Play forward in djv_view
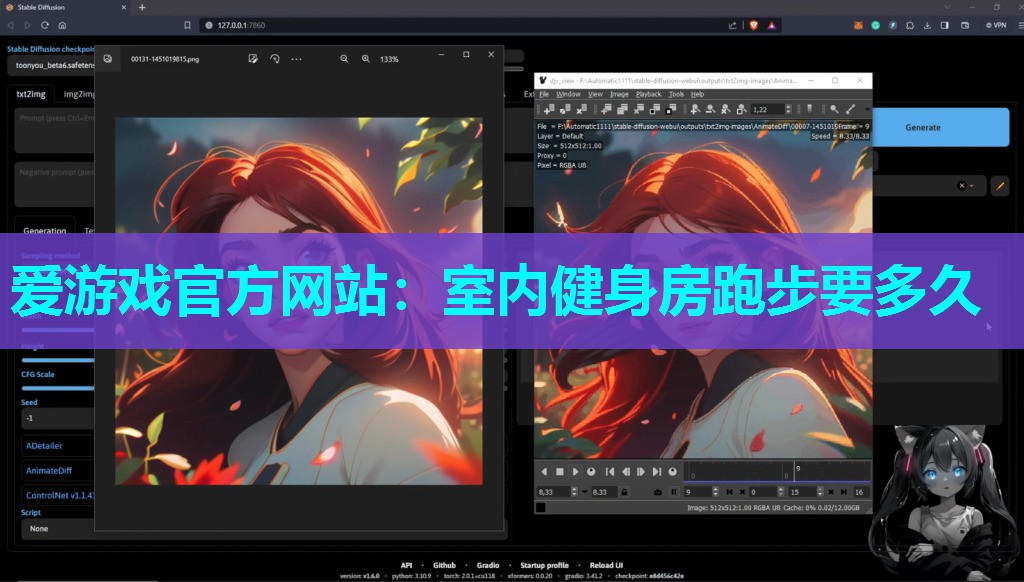 click(575, 472)
